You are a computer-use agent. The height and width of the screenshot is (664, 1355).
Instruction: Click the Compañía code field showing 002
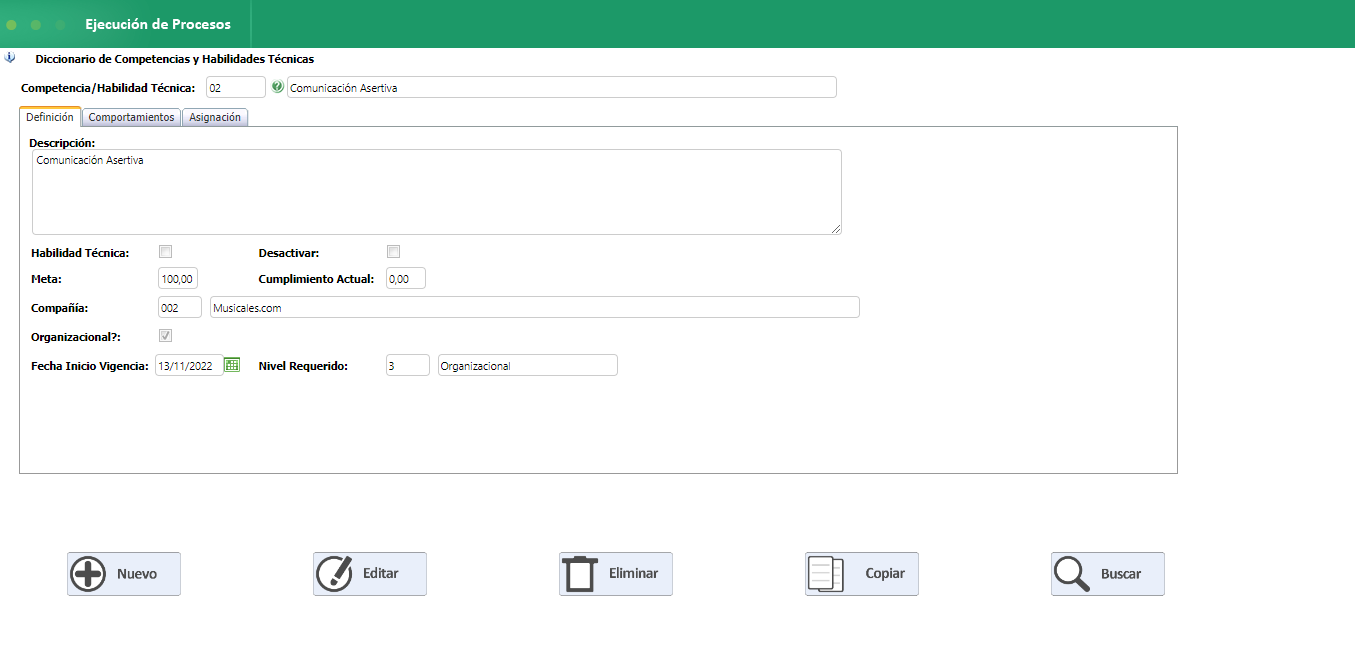[180, 308]
